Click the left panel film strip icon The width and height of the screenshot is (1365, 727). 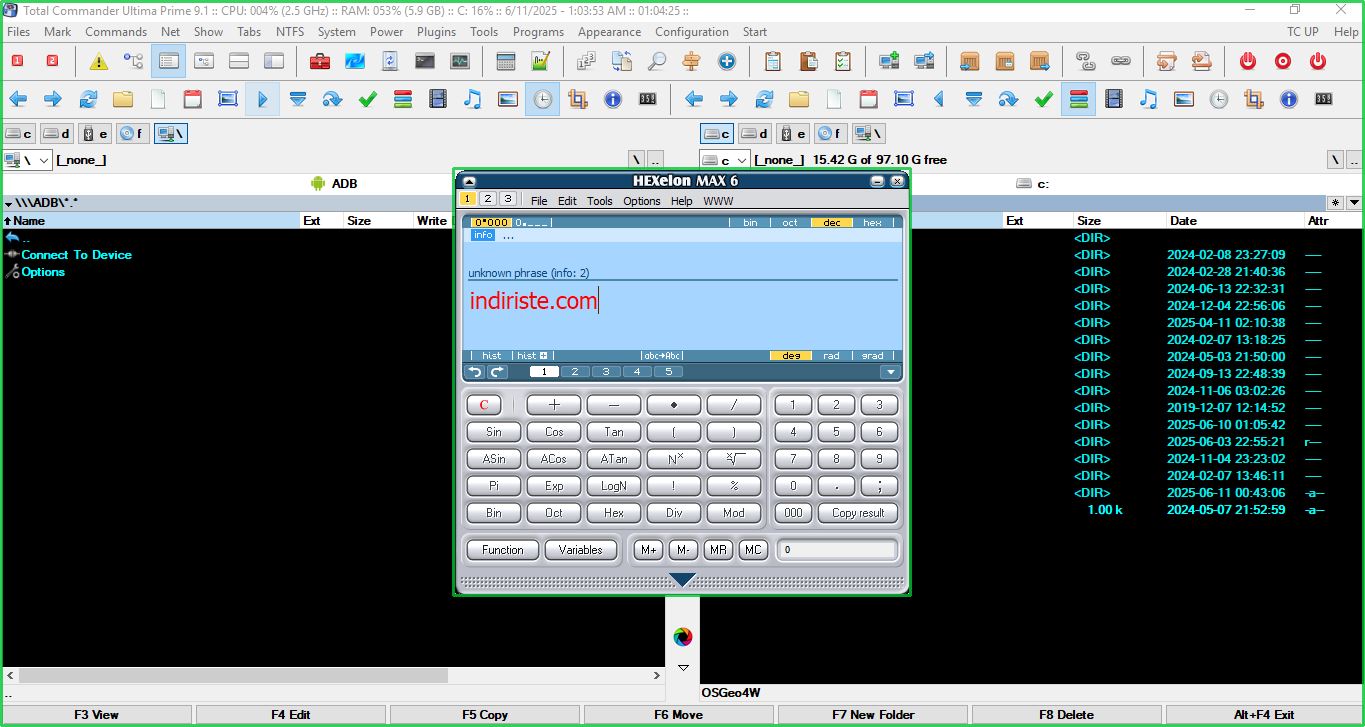(438, 99)
